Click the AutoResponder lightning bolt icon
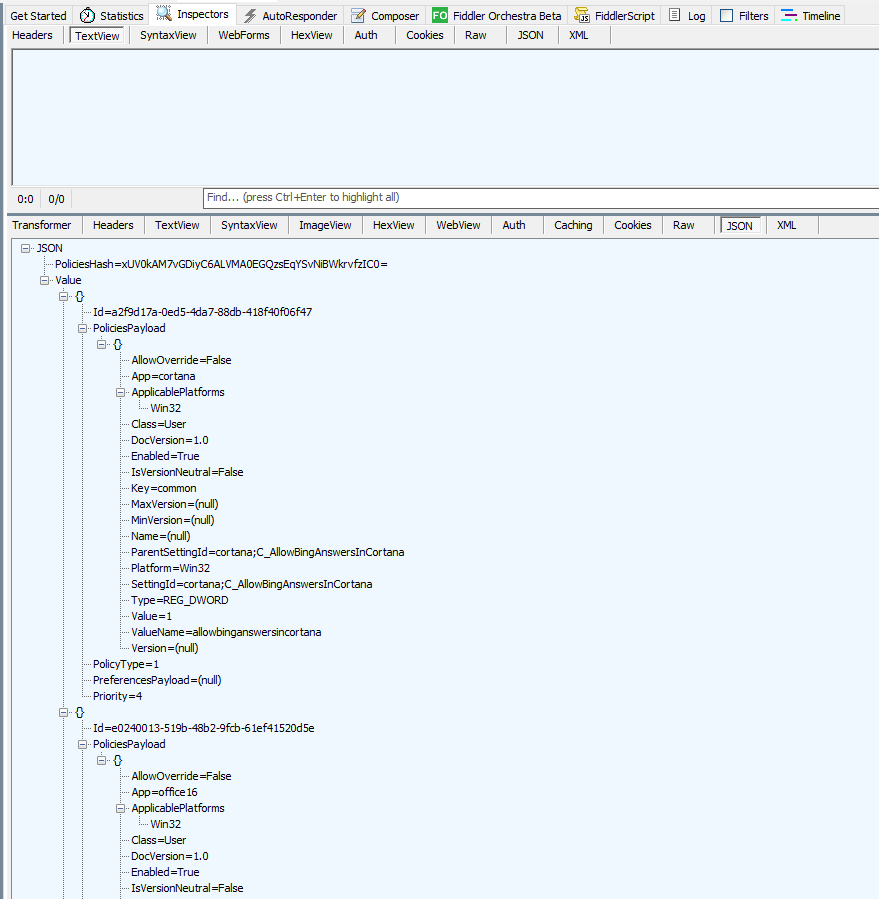The height and width of the screenshot is (899, 879). (250, 15)
